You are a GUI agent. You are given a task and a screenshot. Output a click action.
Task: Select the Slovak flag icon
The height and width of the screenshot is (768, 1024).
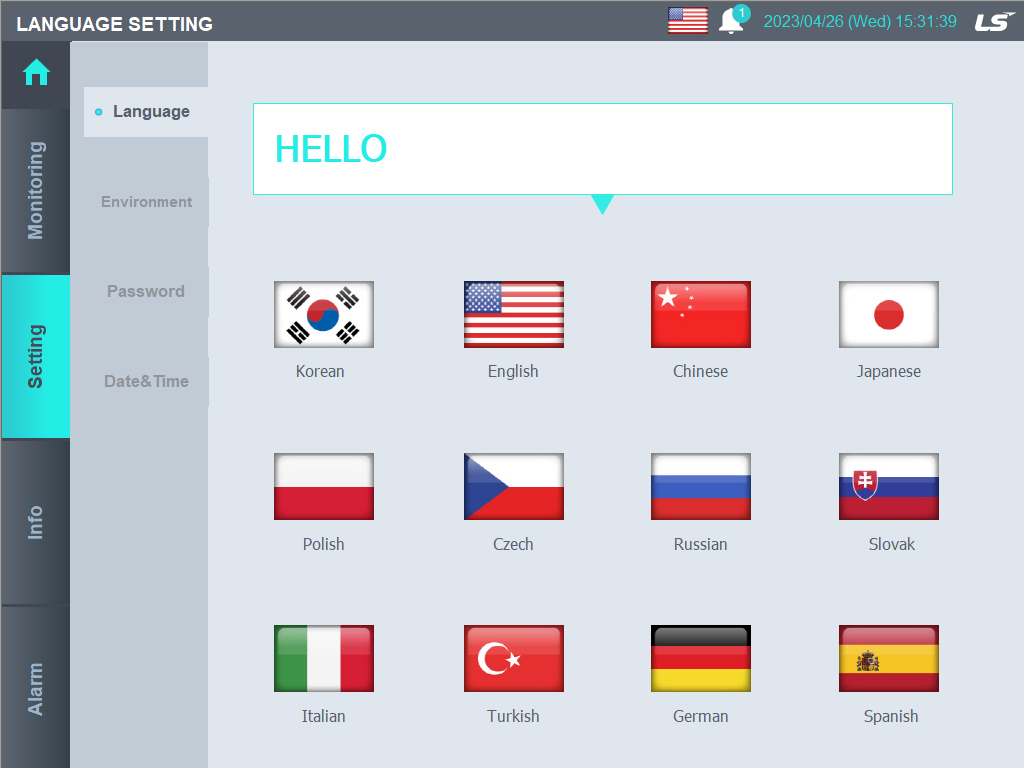pyautogui.click(x=889, y=487)
